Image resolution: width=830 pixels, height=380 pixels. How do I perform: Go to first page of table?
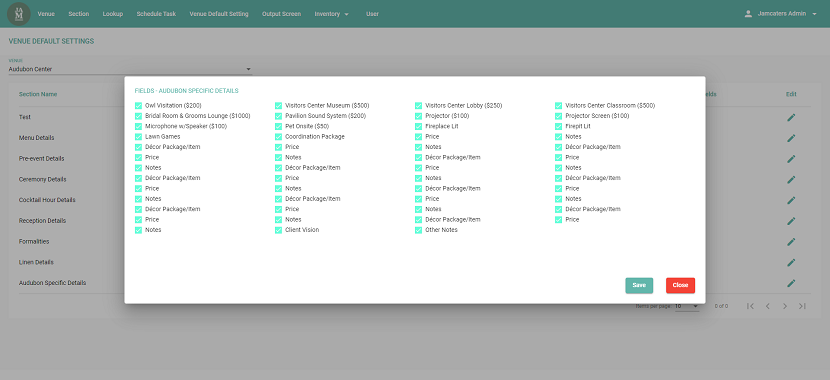[x=750, y=306]
